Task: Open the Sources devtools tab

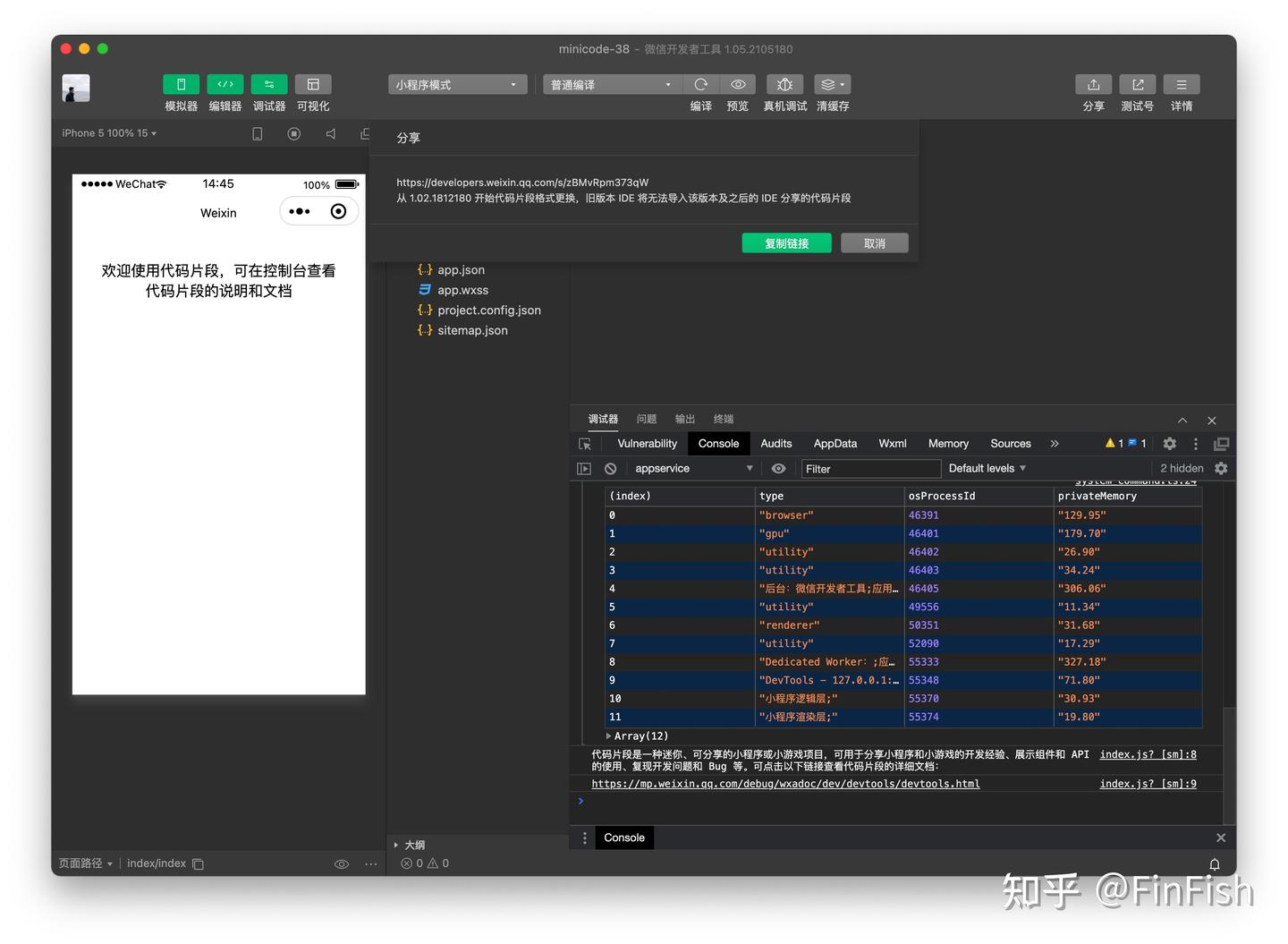Action: [x=1011, y=444]
